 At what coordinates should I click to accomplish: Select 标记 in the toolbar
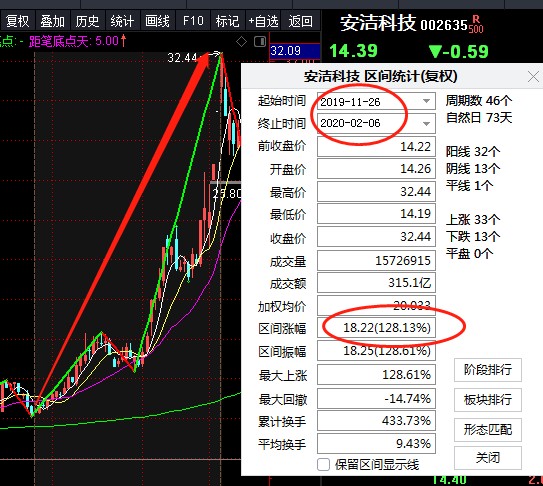point(228,21)
